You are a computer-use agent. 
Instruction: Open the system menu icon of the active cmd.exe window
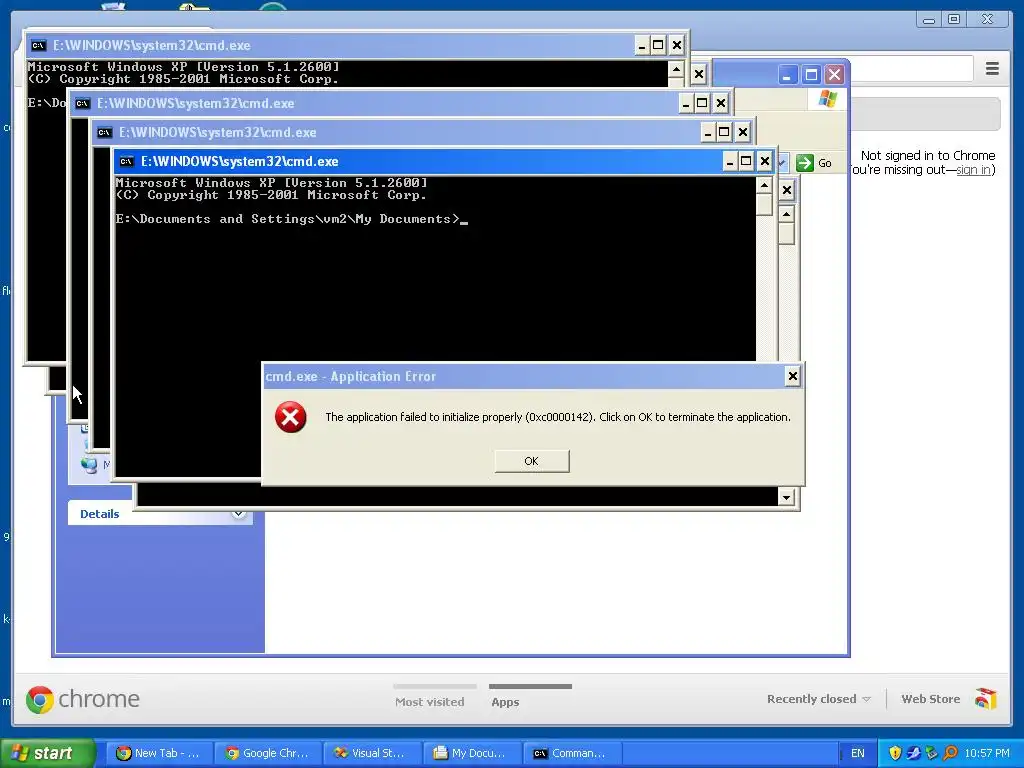coord(127,161)
